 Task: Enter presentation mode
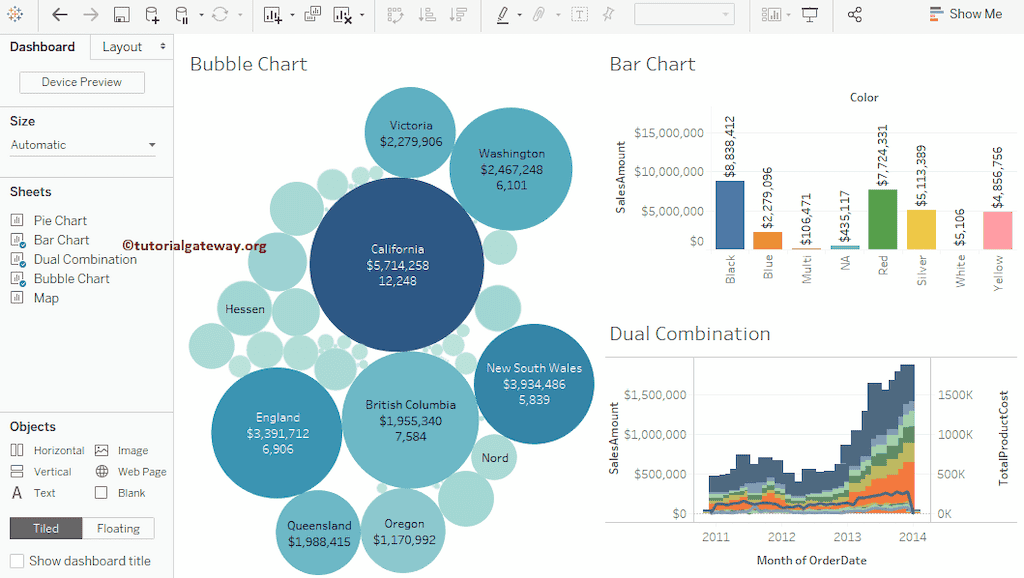point(810,14)
